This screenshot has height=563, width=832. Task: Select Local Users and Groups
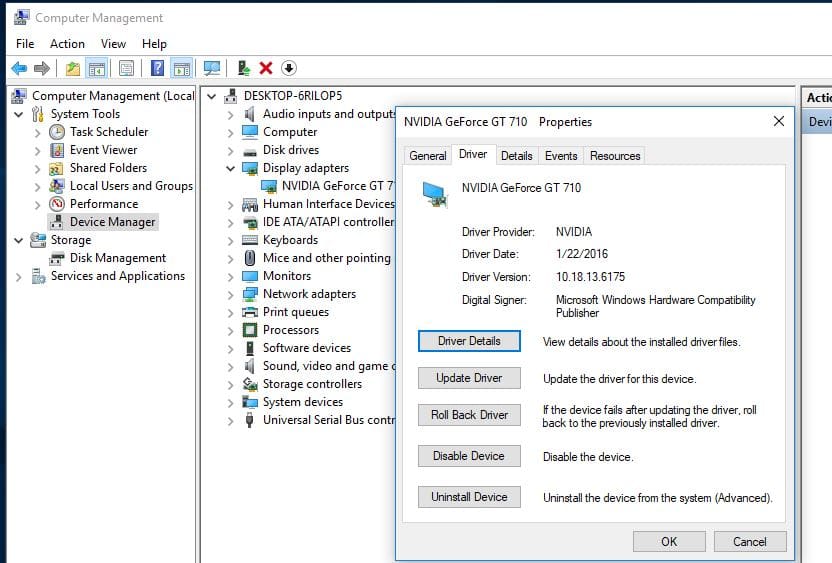[x=131, y=186]
